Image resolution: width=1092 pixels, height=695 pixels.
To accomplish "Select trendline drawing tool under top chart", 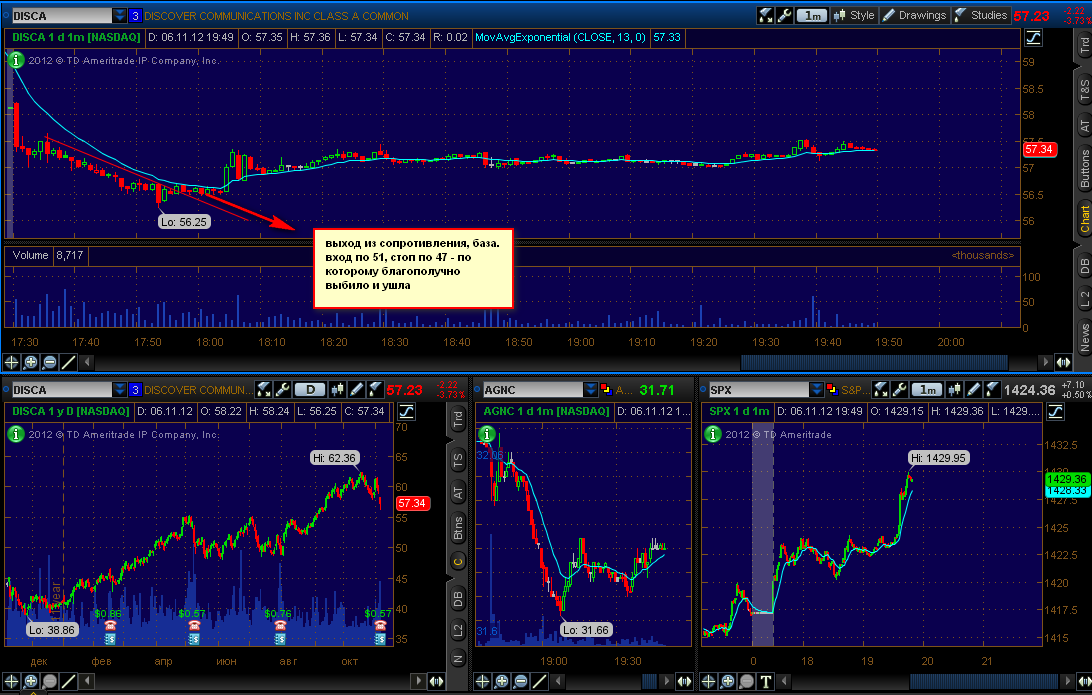I will click(x=68, y=362).
